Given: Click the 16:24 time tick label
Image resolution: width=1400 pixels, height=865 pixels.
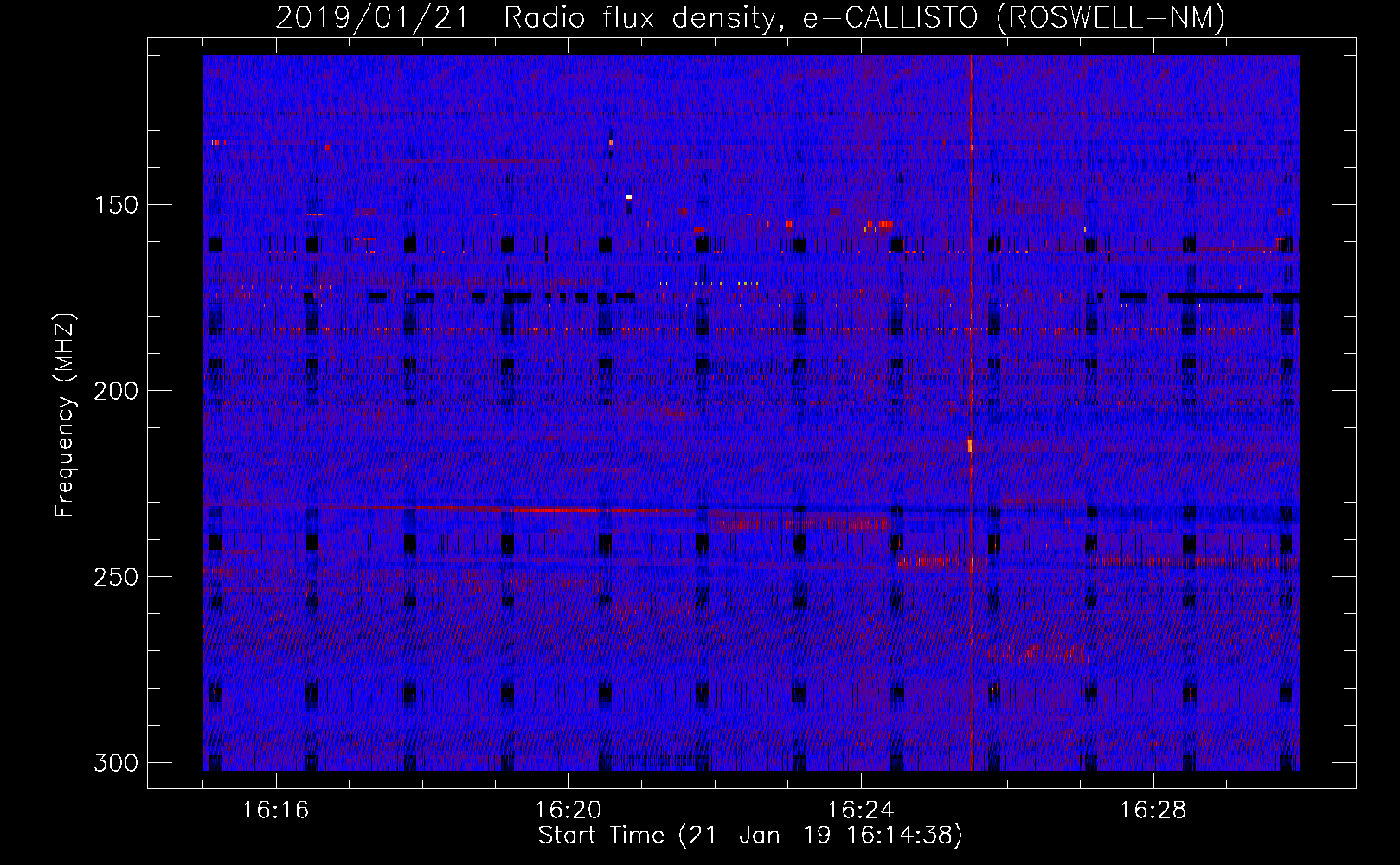Looking at the screenshot, I should point(860,811).
